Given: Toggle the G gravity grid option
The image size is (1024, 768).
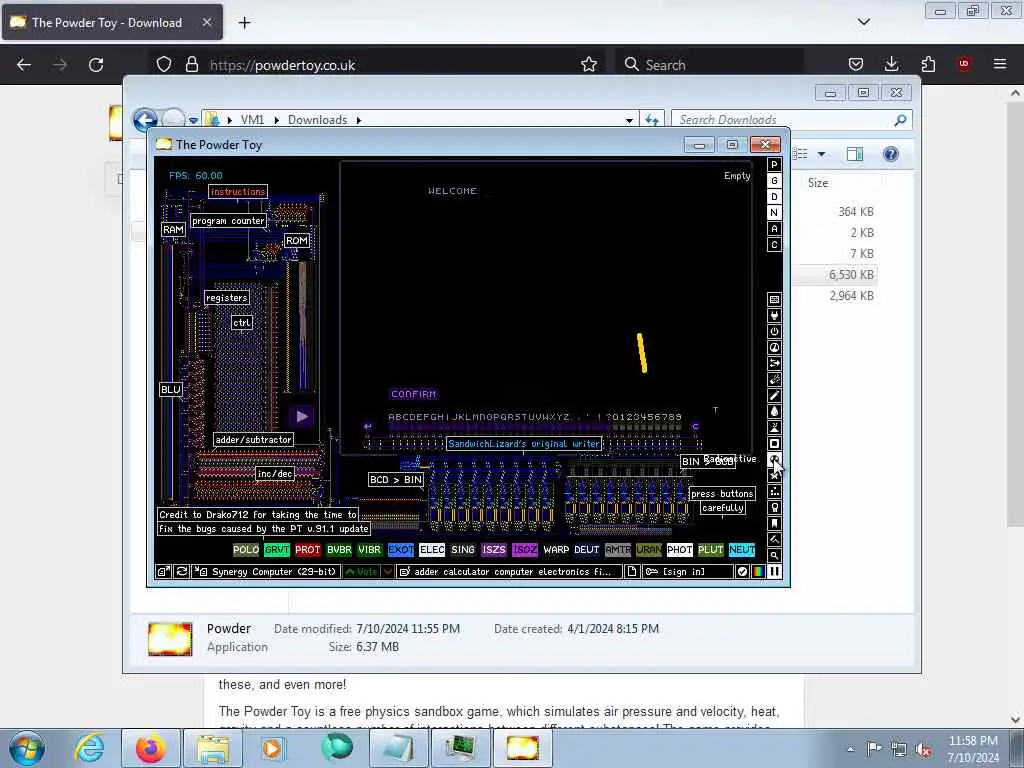Looking at the screenshot, I should (774, 181).
